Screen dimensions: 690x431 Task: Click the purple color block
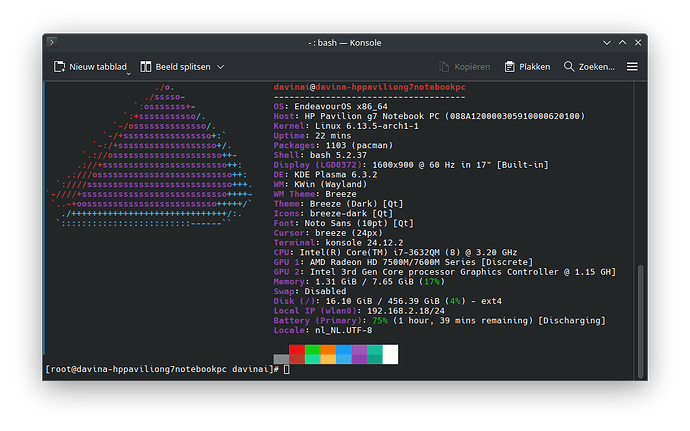click(x=359, y=354)
